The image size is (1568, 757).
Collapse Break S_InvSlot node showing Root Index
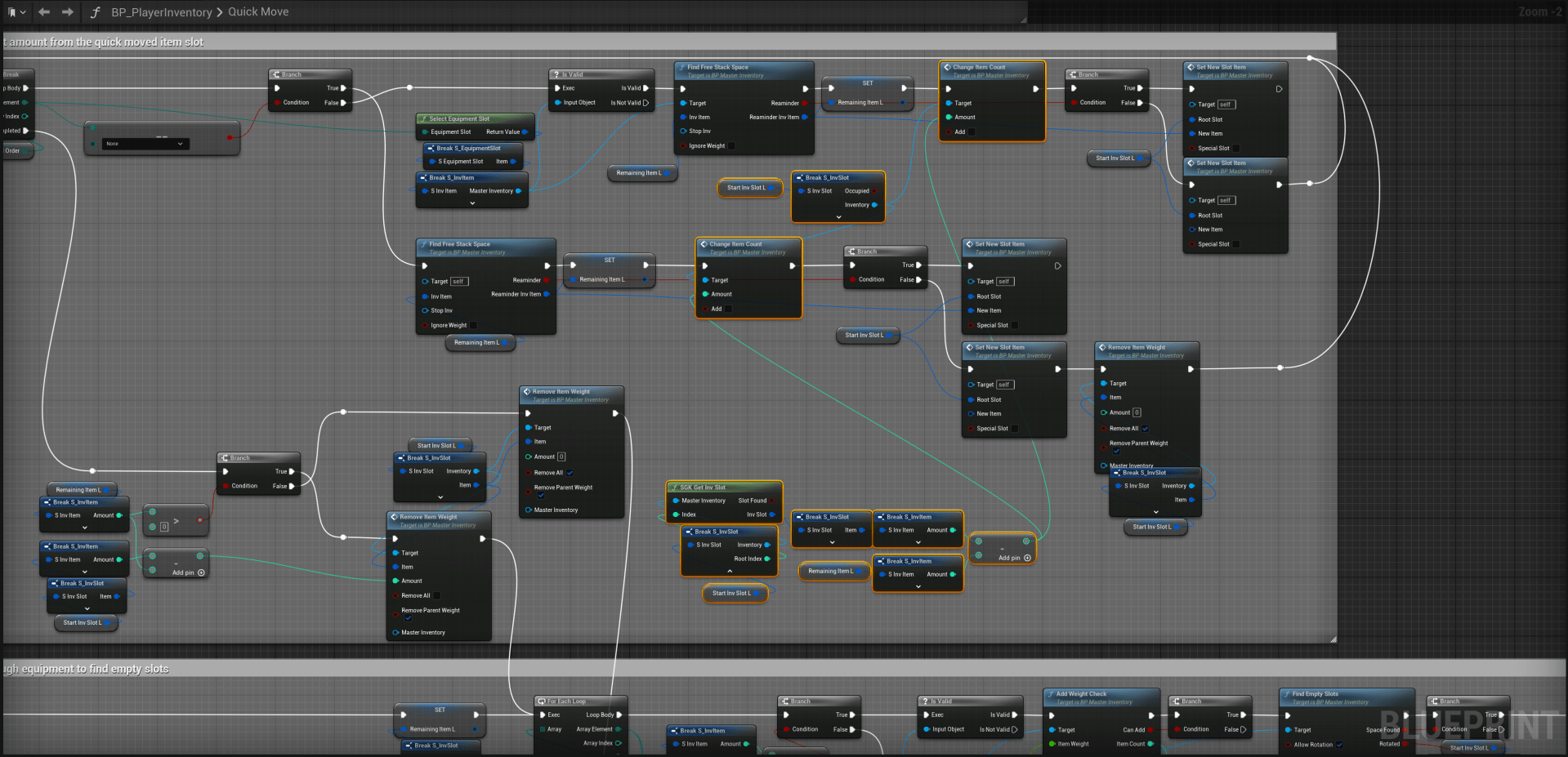pyautogui.click(x=730, y=572)
